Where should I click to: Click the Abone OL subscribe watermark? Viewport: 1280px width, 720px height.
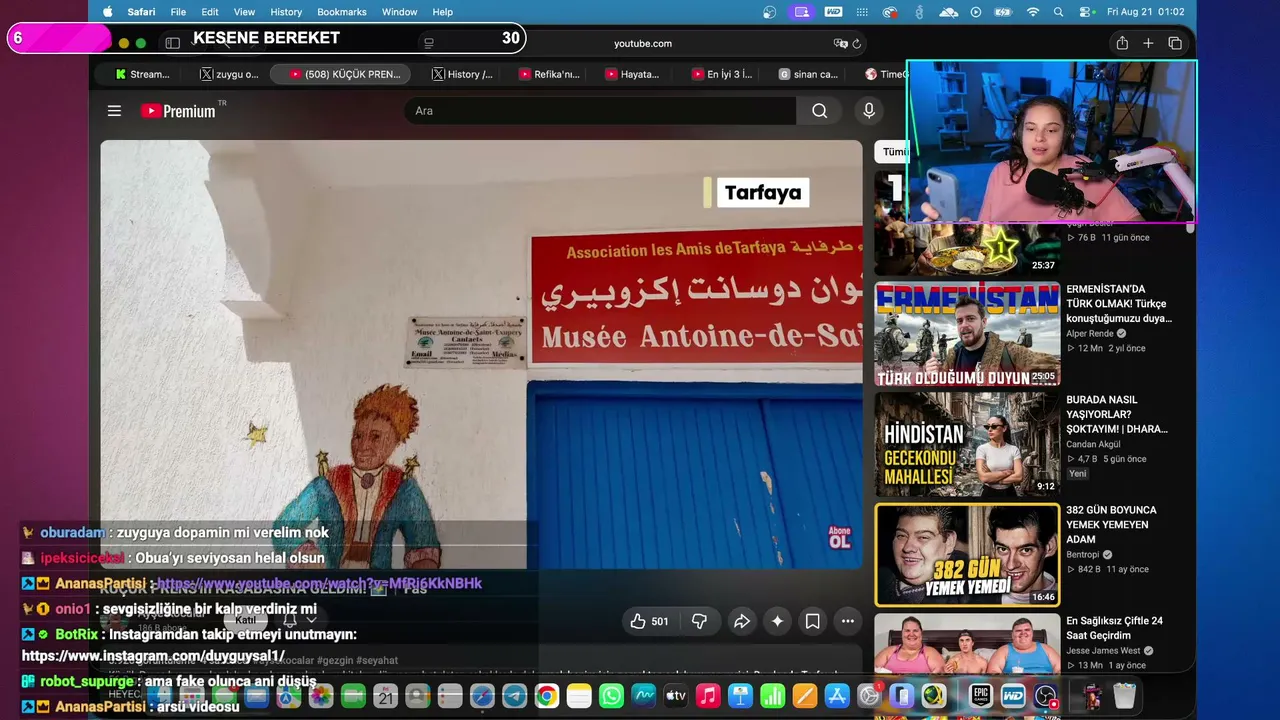(x=839, y=537)
